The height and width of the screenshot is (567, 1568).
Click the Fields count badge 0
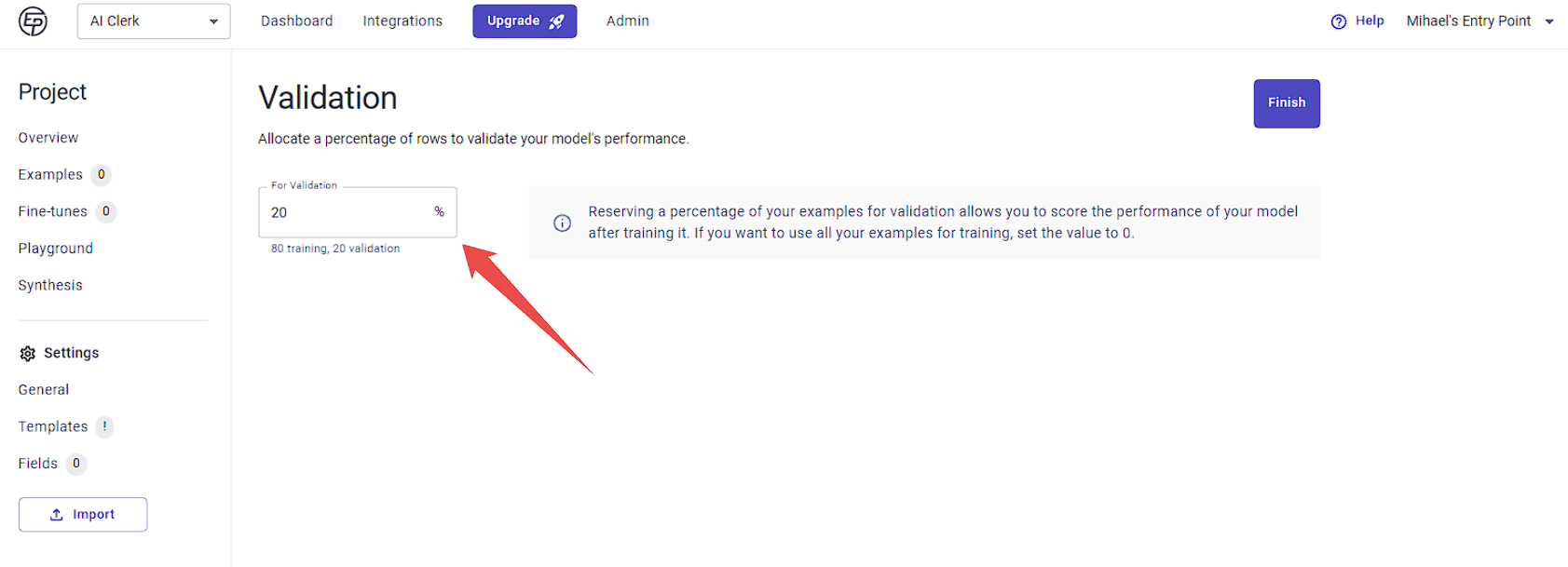pos(76,464)
